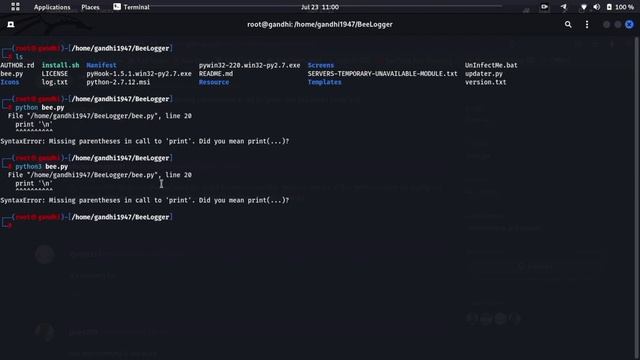The height and width of the screenshot is (360, 640).
Task: Open new tab icon in terminal header
Action: [11, 24]
